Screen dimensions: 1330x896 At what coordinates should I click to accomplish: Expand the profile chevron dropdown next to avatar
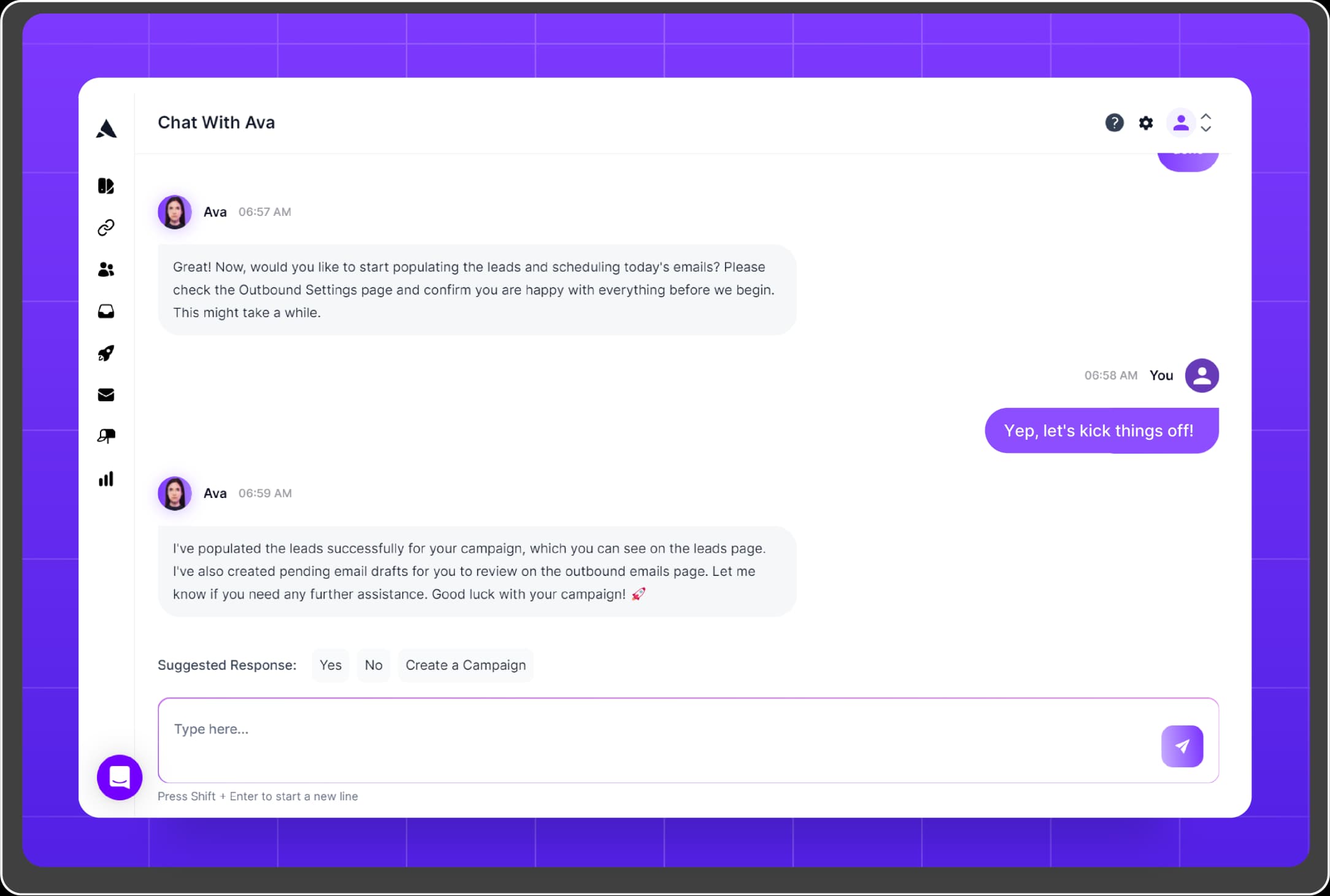pyautogui.click(x=1206, y=123)
